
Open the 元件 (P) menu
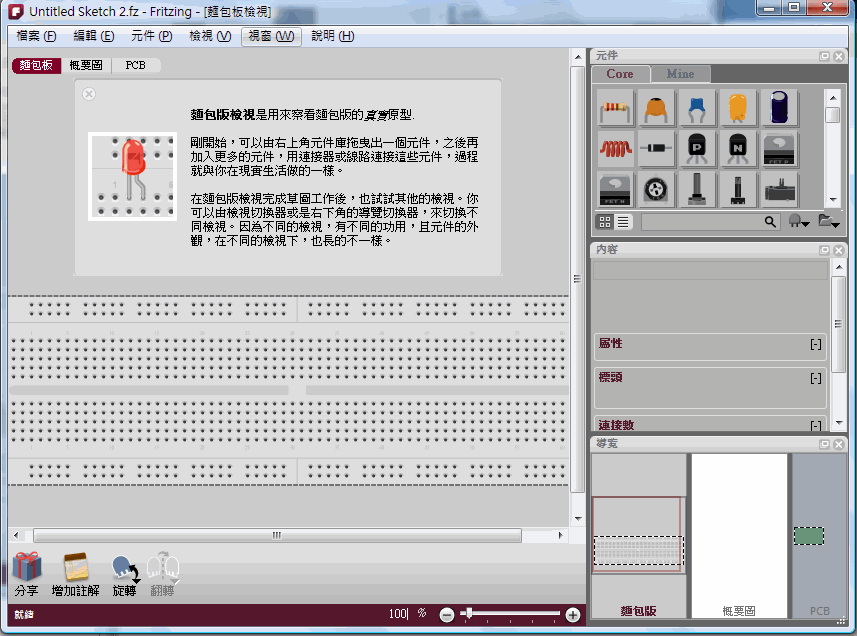[151, 36]
